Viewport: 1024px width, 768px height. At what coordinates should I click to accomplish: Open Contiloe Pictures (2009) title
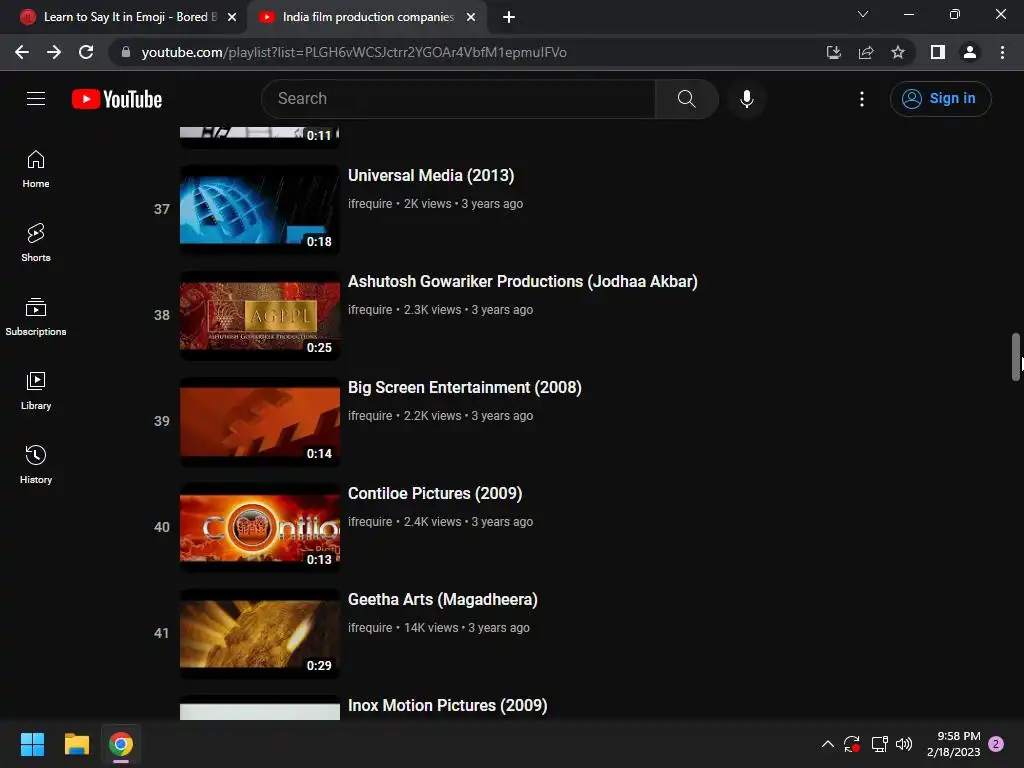pos(435,493)
